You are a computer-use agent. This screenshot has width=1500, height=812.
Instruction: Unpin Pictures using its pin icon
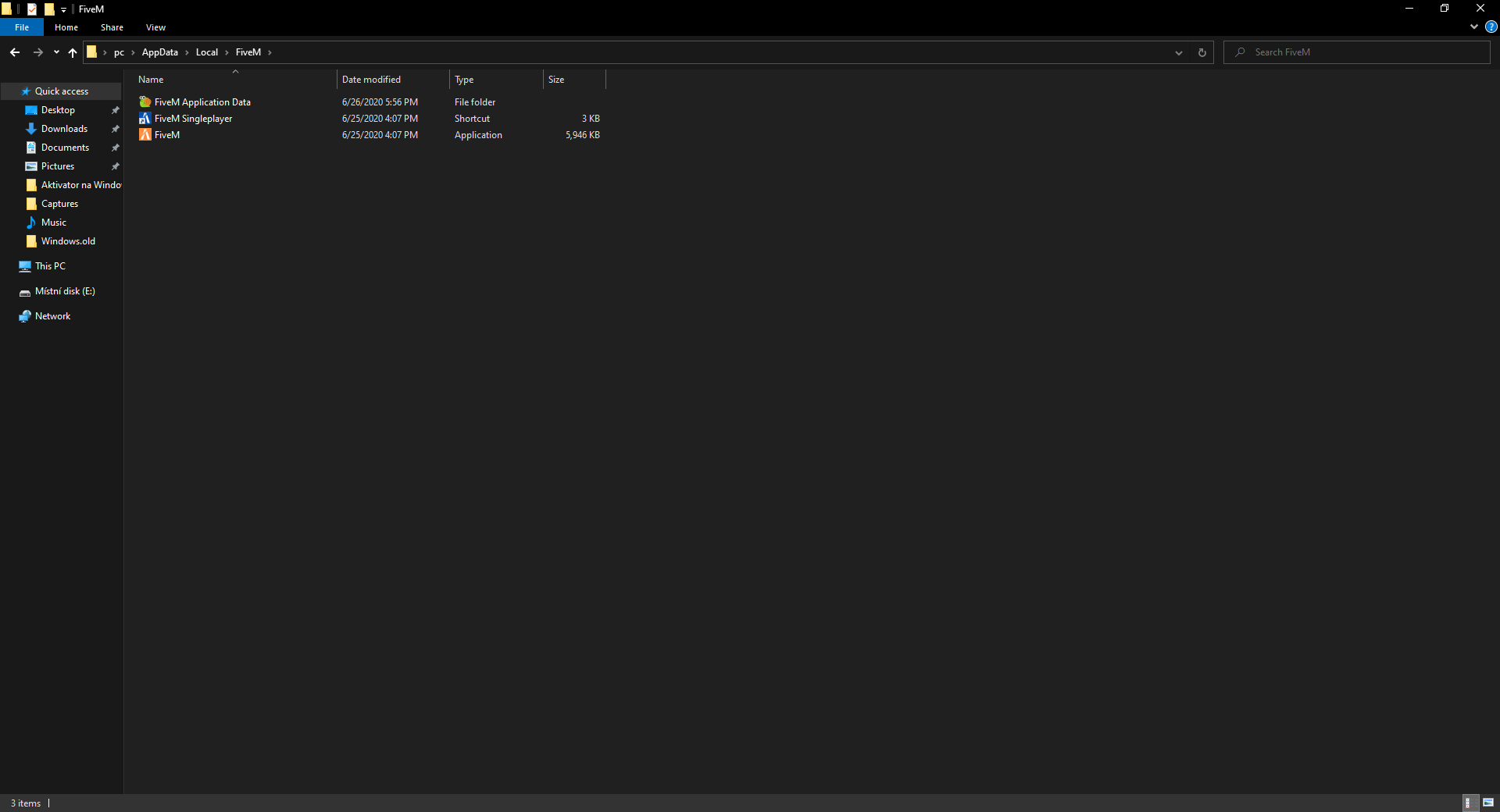116,166
